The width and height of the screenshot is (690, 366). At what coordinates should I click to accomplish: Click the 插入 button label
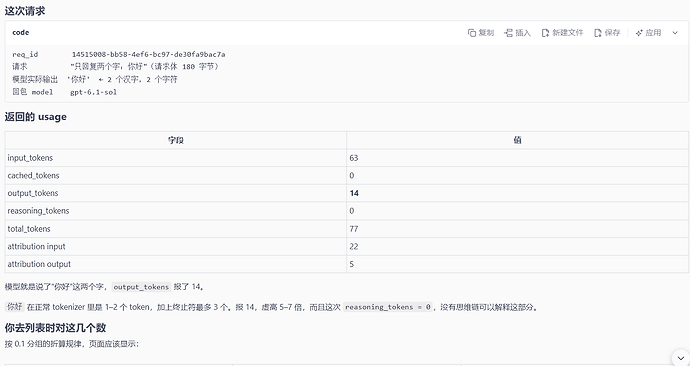(x=523, y=33)
